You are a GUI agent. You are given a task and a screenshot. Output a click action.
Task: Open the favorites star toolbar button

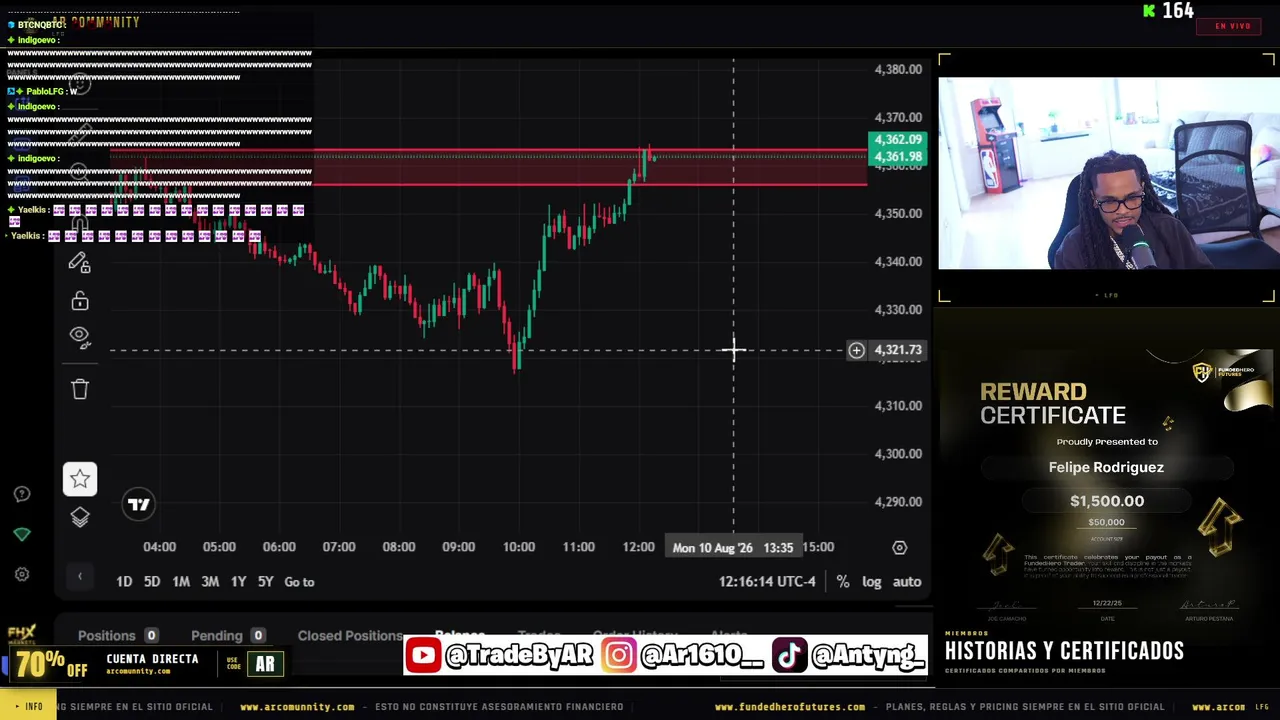pos(80,479)
